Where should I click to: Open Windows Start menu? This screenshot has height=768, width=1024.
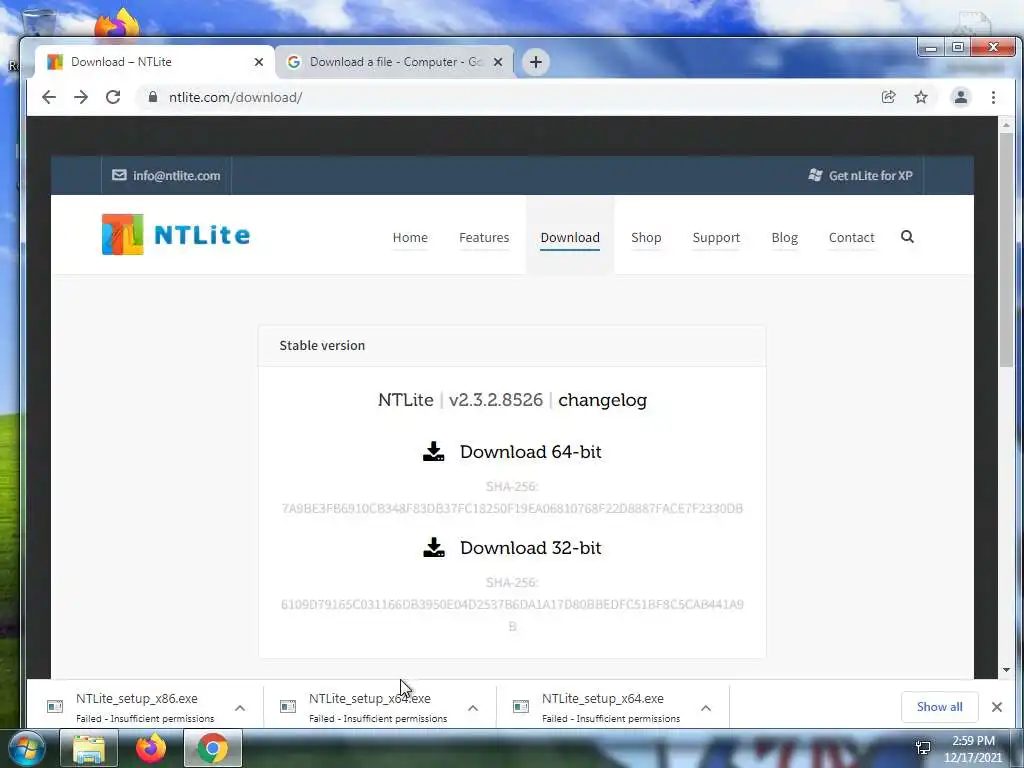26,748
